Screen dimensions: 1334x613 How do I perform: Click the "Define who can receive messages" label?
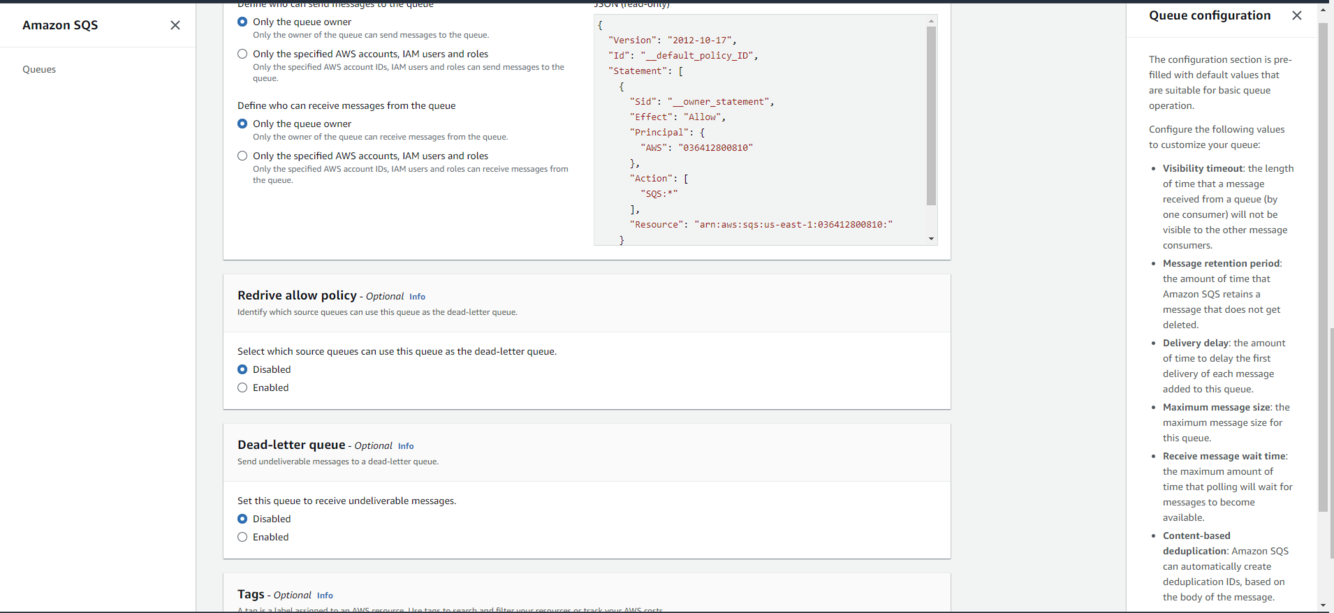[x=346, y=106]
